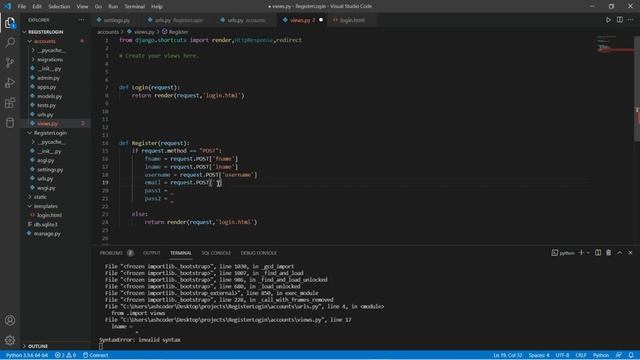Click the UTF-8 encoding indicator
The width and height of the screenshot is (640, 360).
(x=562, y=356)
